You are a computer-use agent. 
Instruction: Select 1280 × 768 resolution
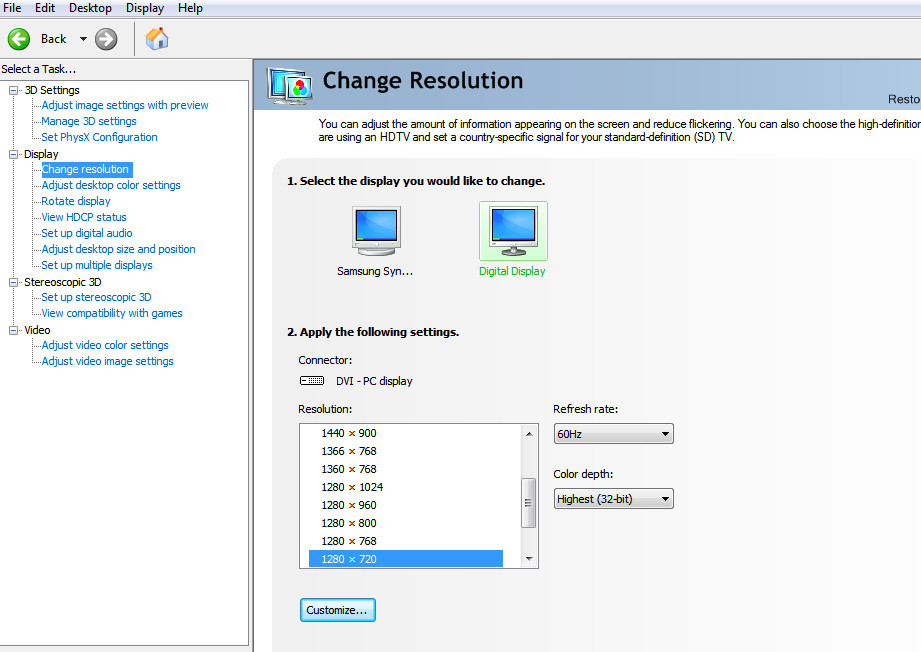coord(349,541)
